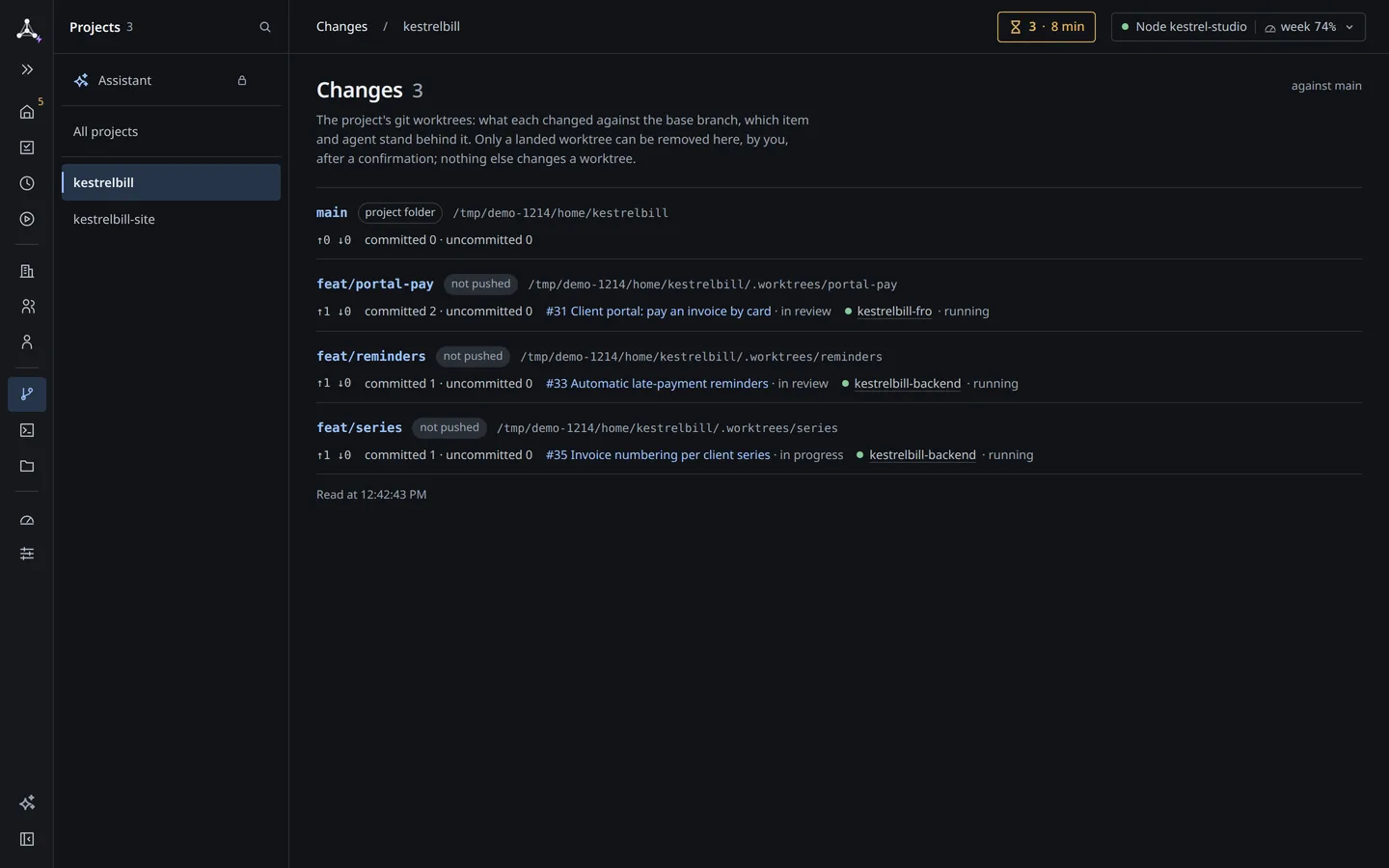The height and width of the screenshot is (868, 1389).
Task: Select the kestrelbill-site project
Action: 171,219
